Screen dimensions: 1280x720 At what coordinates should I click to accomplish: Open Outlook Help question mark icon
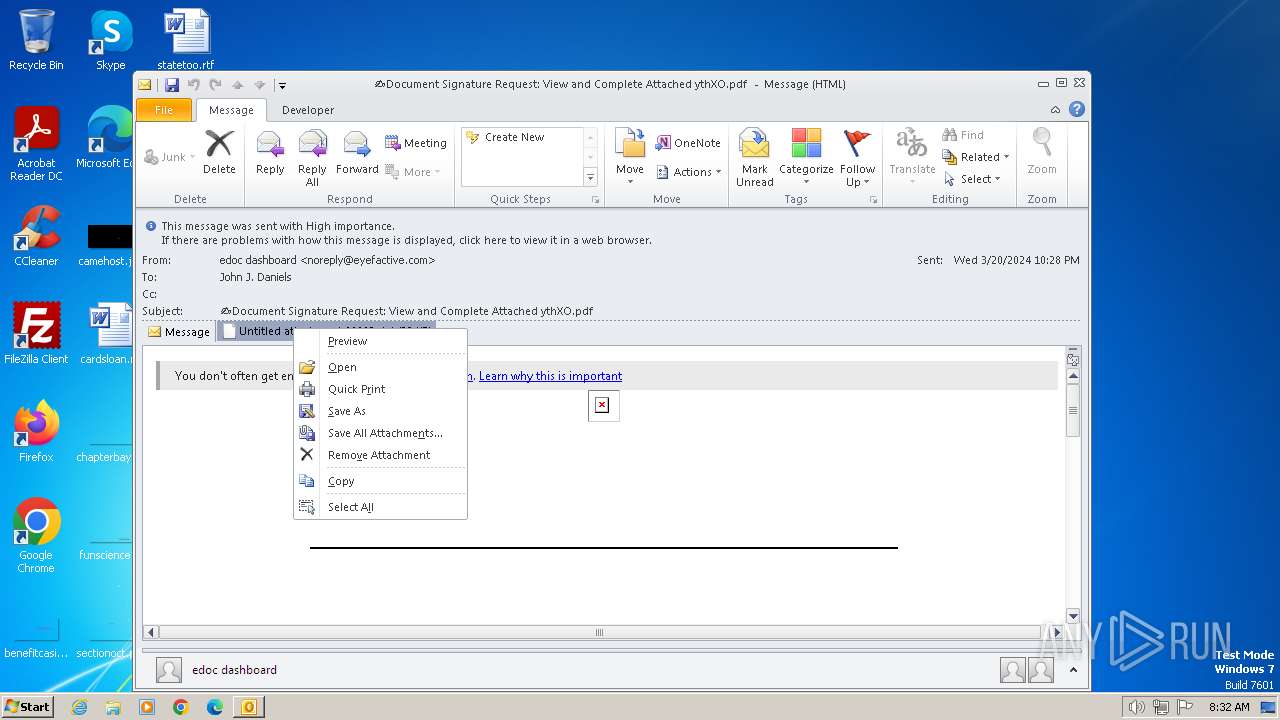click(1077, 109)
